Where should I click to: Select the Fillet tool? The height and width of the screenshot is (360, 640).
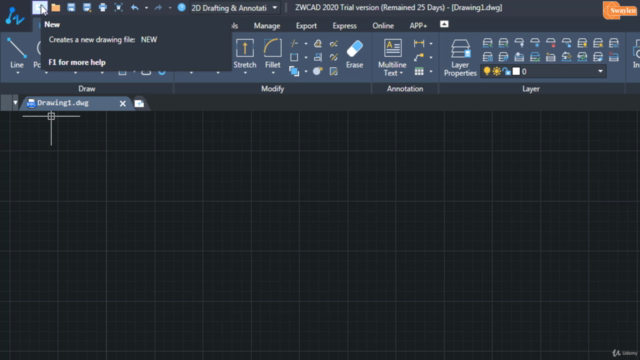(273, 53)
